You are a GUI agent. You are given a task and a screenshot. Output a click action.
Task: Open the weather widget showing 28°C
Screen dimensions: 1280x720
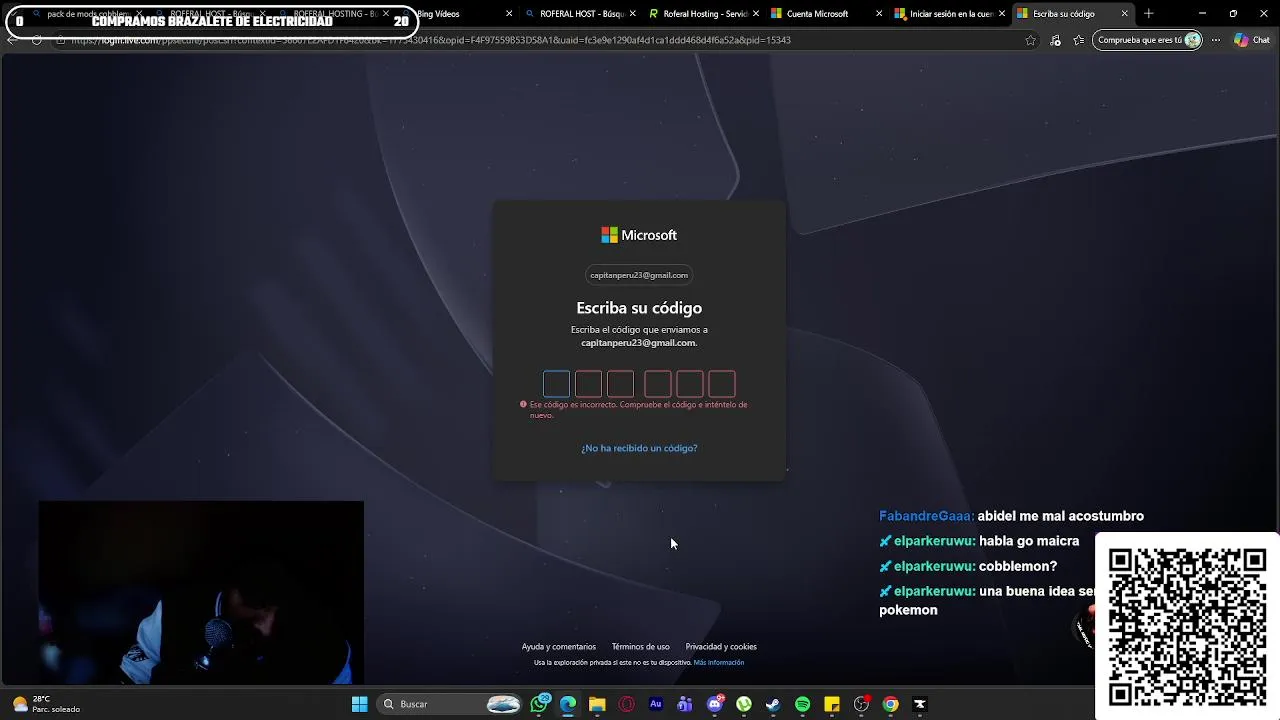46,704
